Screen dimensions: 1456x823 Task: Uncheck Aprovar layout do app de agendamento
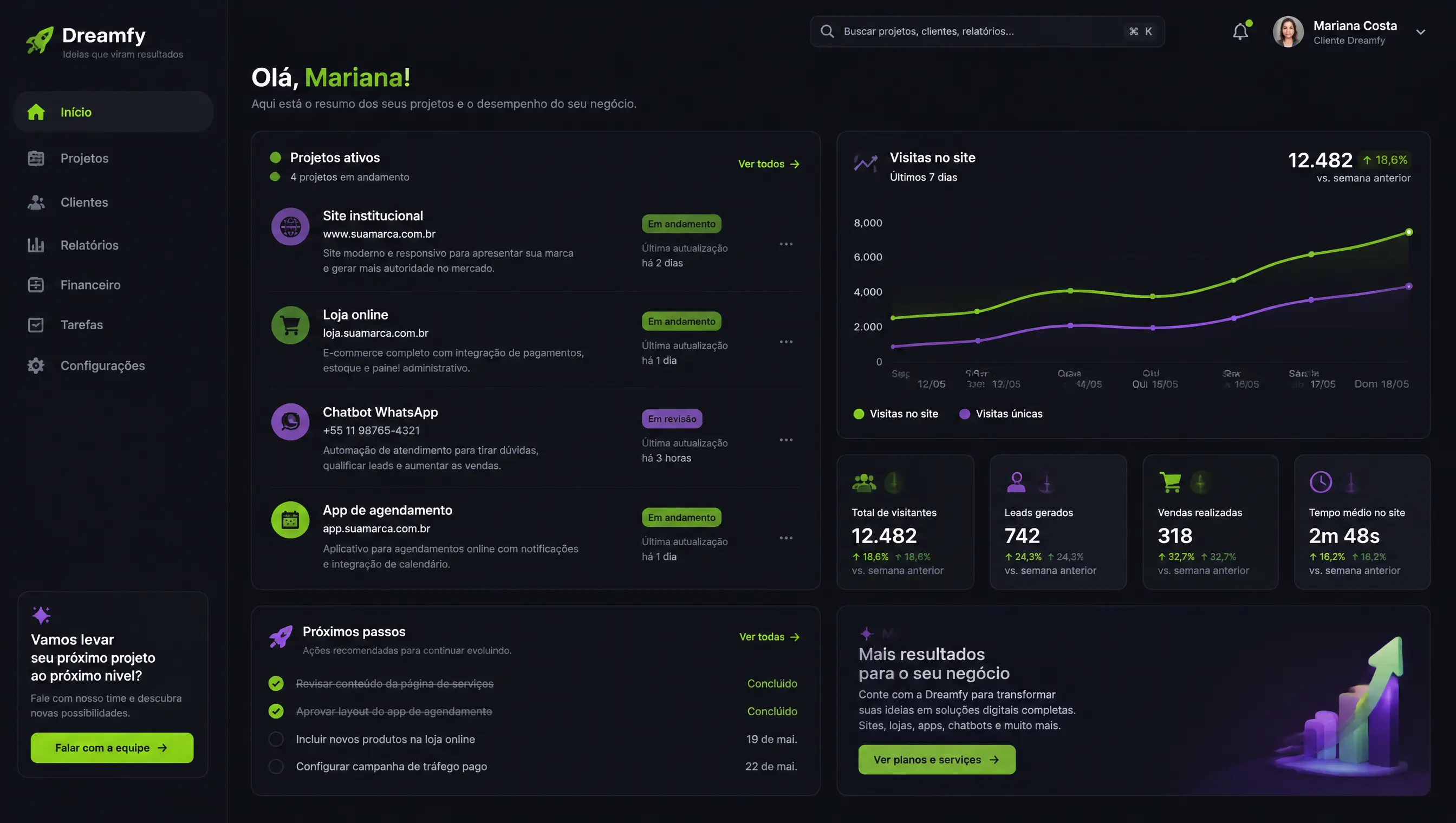click(x=276, y=711)
